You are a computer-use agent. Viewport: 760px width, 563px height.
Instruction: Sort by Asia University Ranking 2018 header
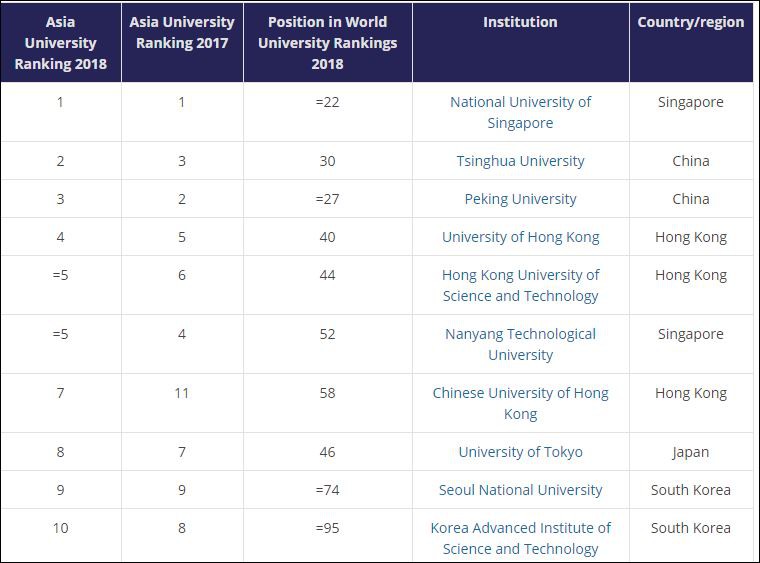[60, 43]
